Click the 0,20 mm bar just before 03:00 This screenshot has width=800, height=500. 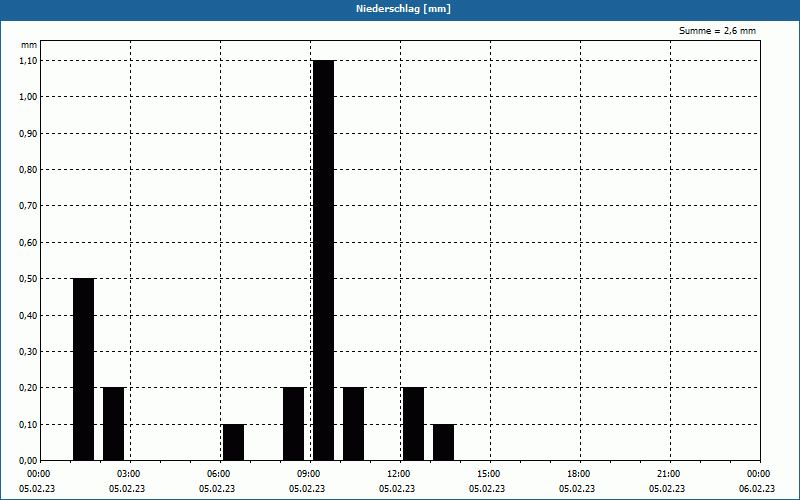pyautogui.click(x=113, y=424)
